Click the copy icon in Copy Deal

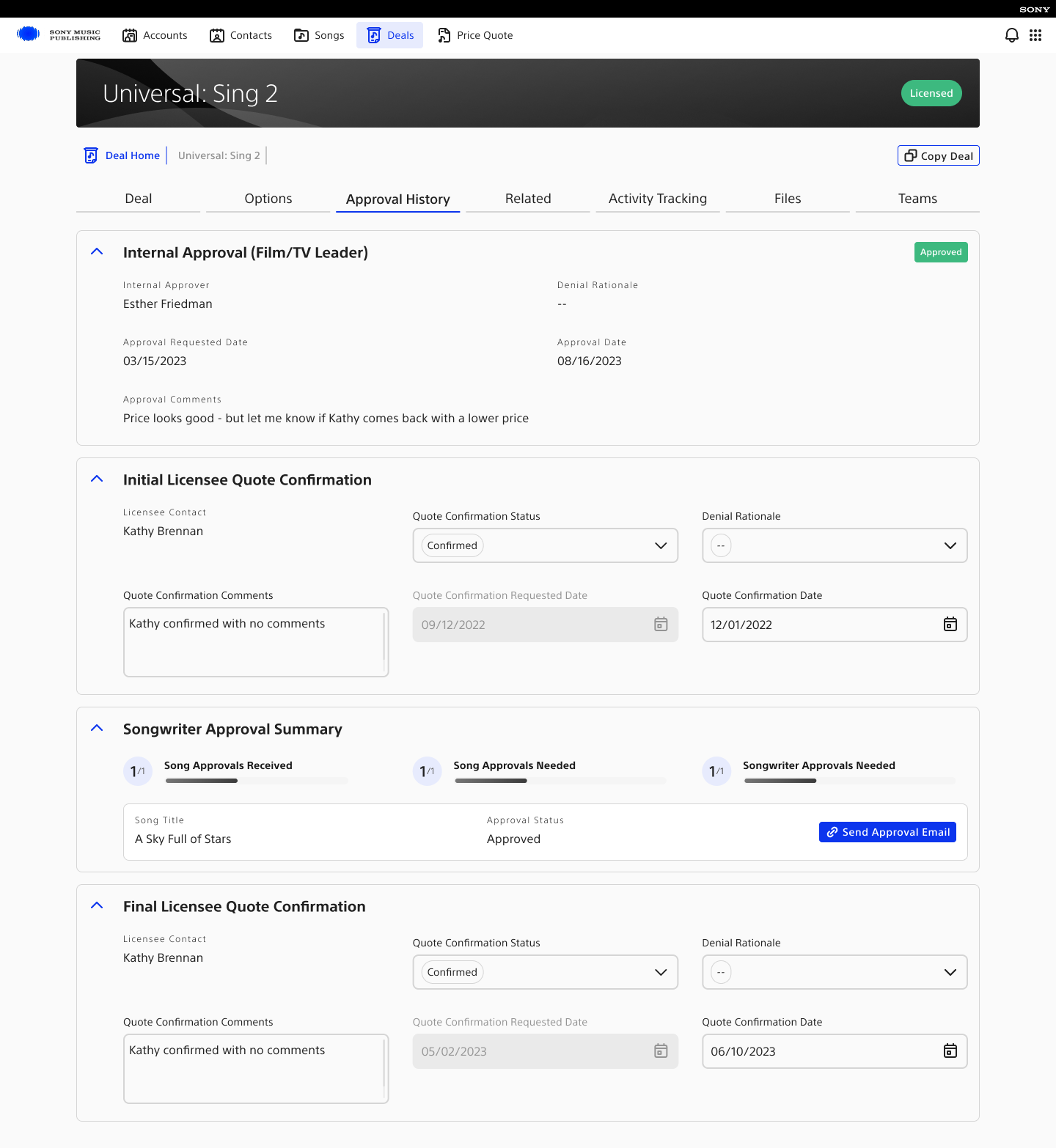[x=911, y=155]
